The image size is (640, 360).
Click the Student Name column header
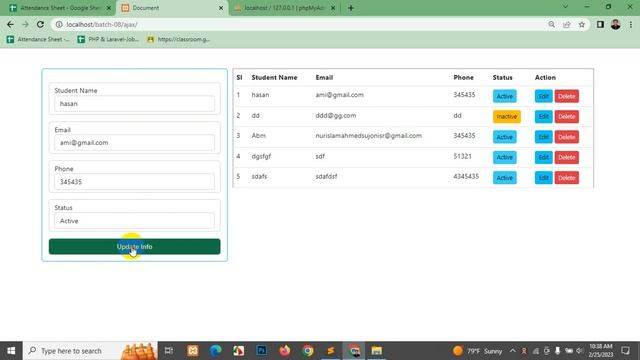tap(274, 78)
